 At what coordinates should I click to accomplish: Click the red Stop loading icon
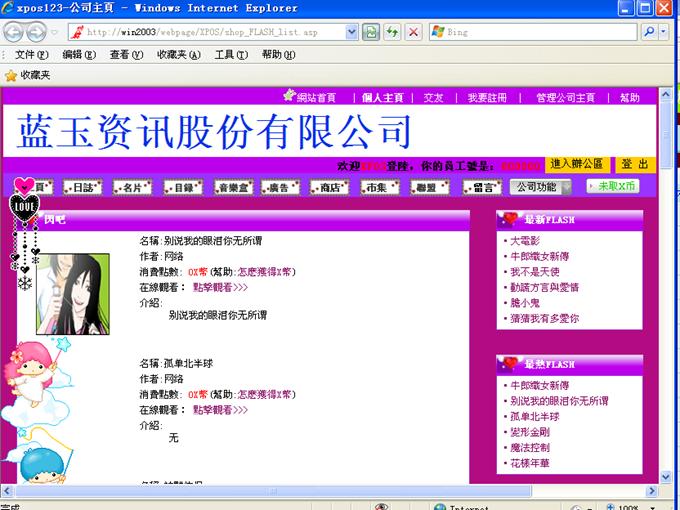tap(413, 32)
